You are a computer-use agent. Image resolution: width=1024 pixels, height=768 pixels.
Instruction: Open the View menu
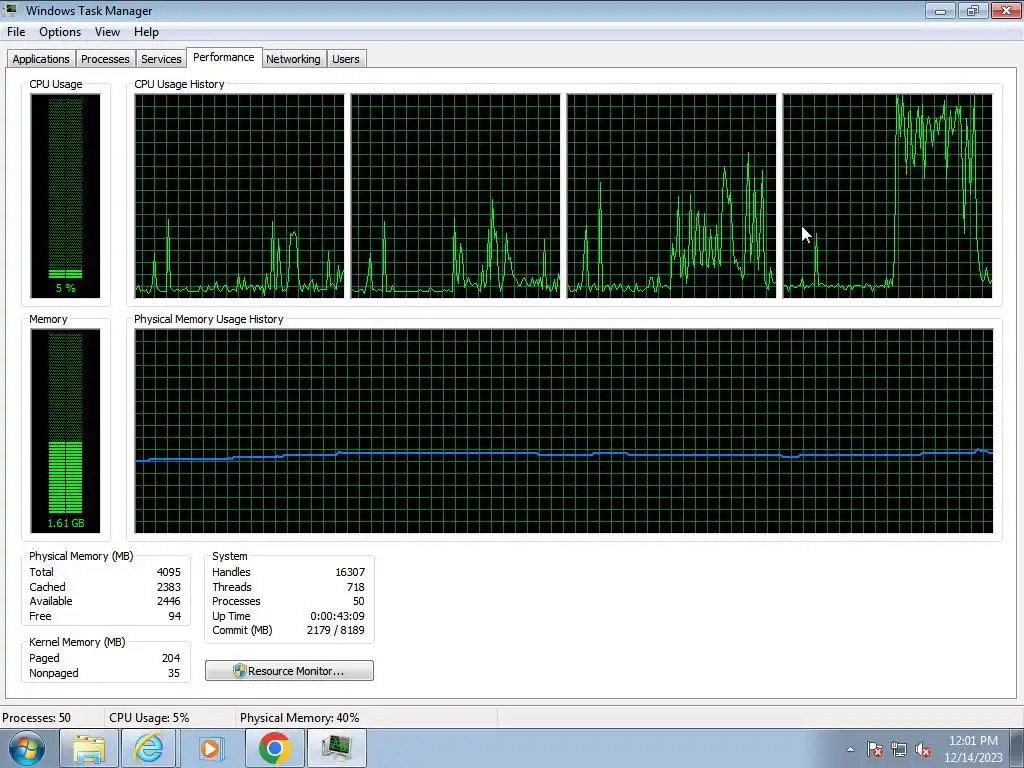click(x=107, y=32)
